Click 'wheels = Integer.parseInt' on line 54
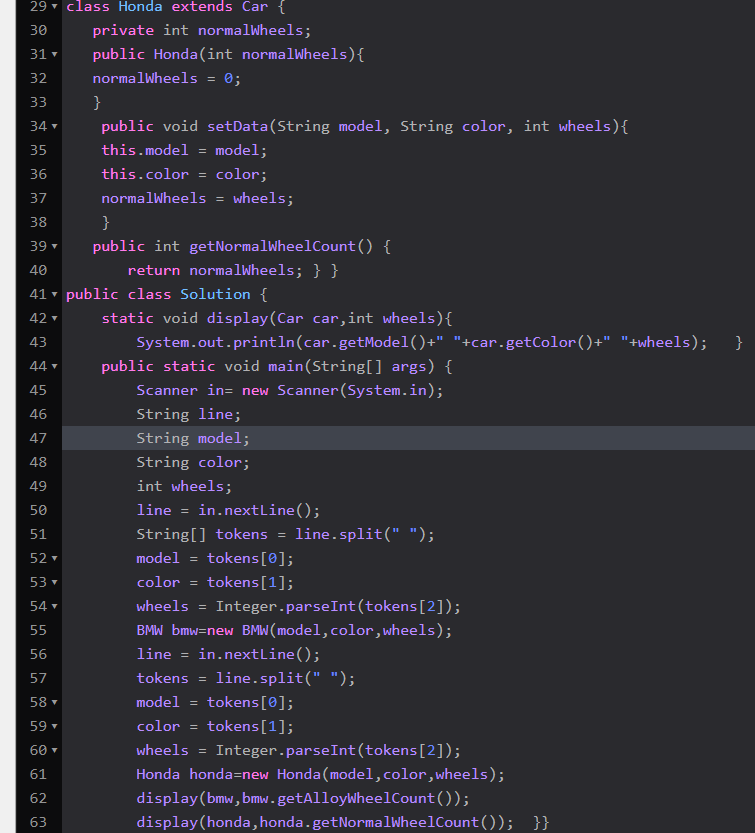755x833 pixels. pos(299,606)
